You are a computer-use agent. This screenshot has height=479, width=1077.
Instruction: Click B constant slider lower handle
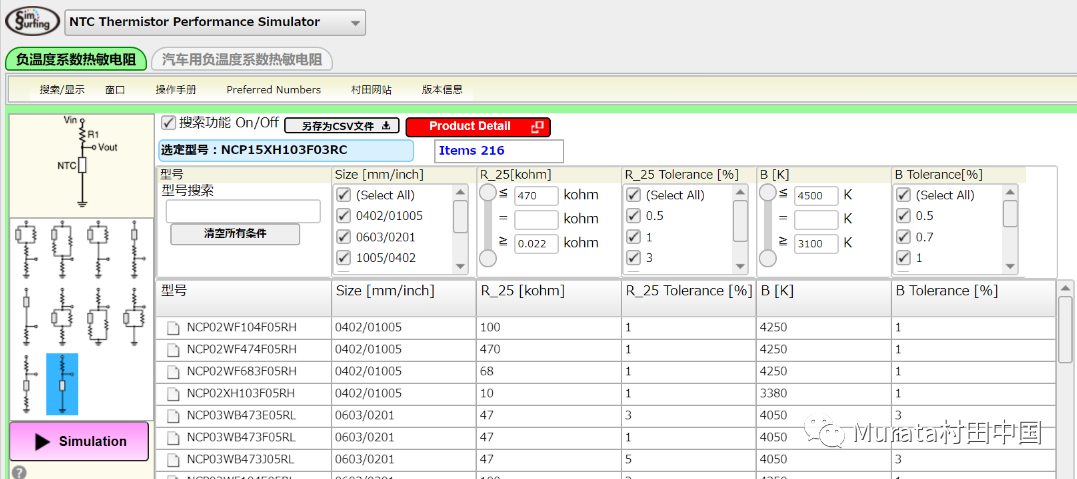[x=767, y=258]
